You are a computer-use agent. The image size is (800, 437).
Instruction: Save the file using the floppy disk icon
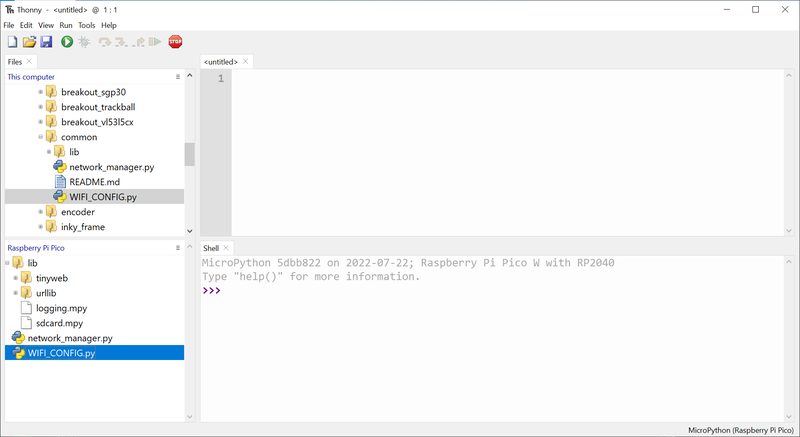coord(46,42)
